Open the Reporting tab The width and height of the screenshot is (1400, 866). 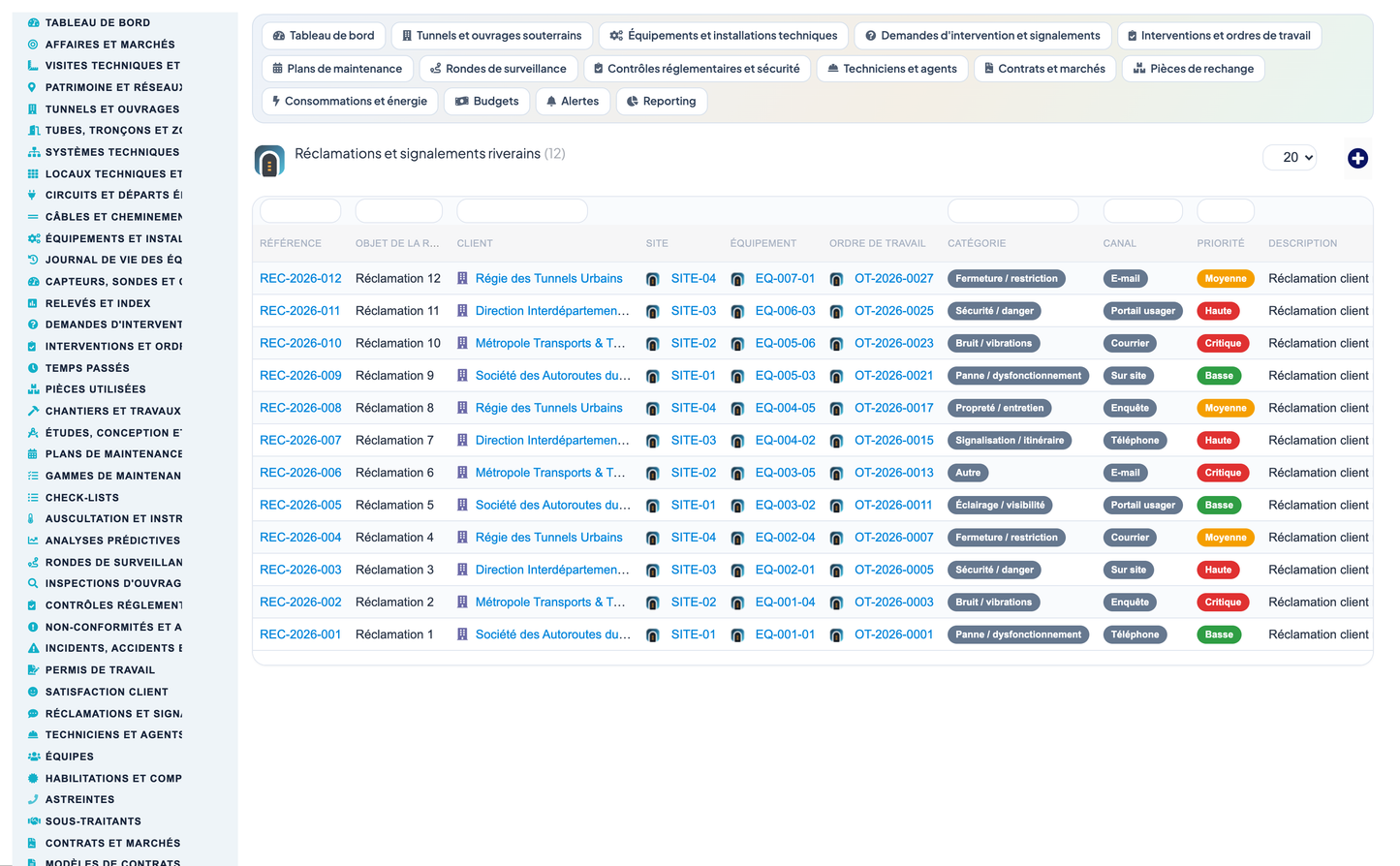tap(662, 101)
